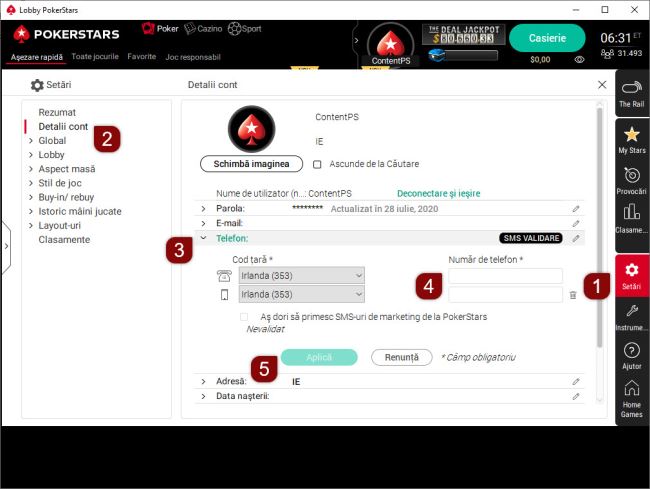650x489 pixels.
Task: Toggle Ascunde de la Căutare checkbox
Action: pos(317,165)
